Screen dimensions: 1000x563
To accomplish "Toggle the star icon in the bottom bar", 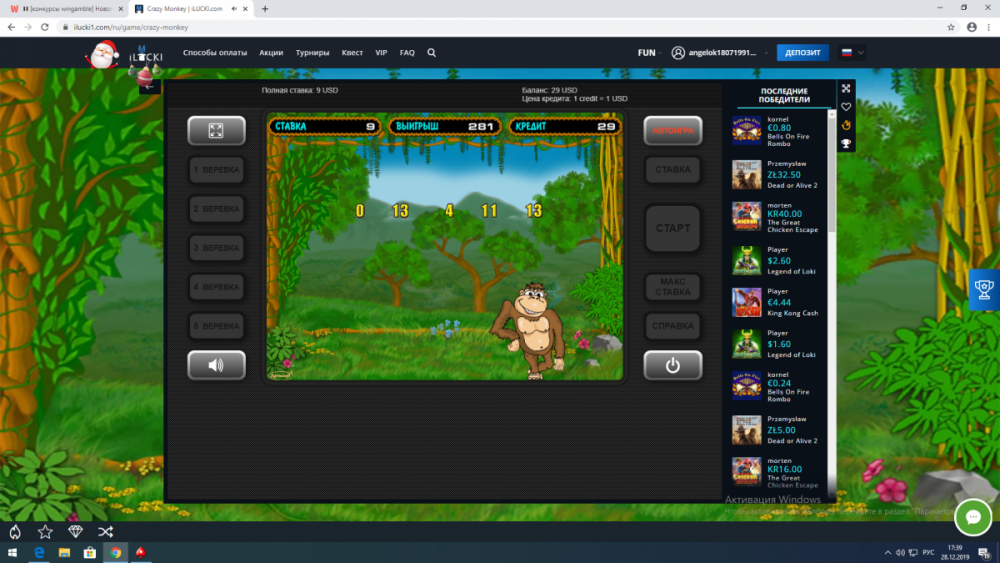I will (x=45, y=531).
